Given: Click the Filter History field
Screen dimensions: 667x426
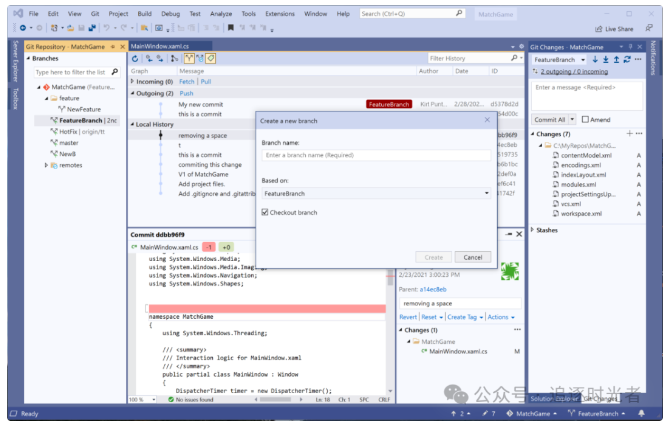Looking at the screenshot, I should point(469,58).
